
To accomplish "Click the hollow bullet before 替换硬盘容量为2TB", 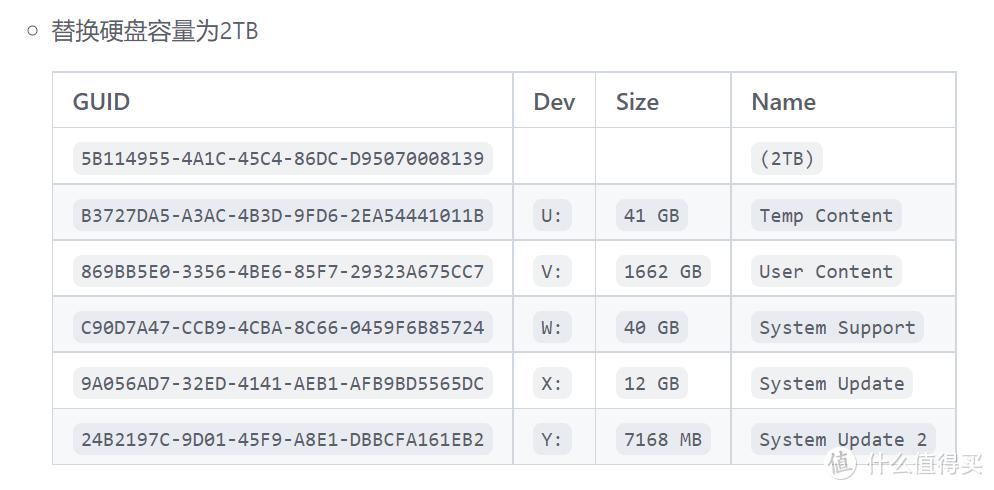I will 33,31.
